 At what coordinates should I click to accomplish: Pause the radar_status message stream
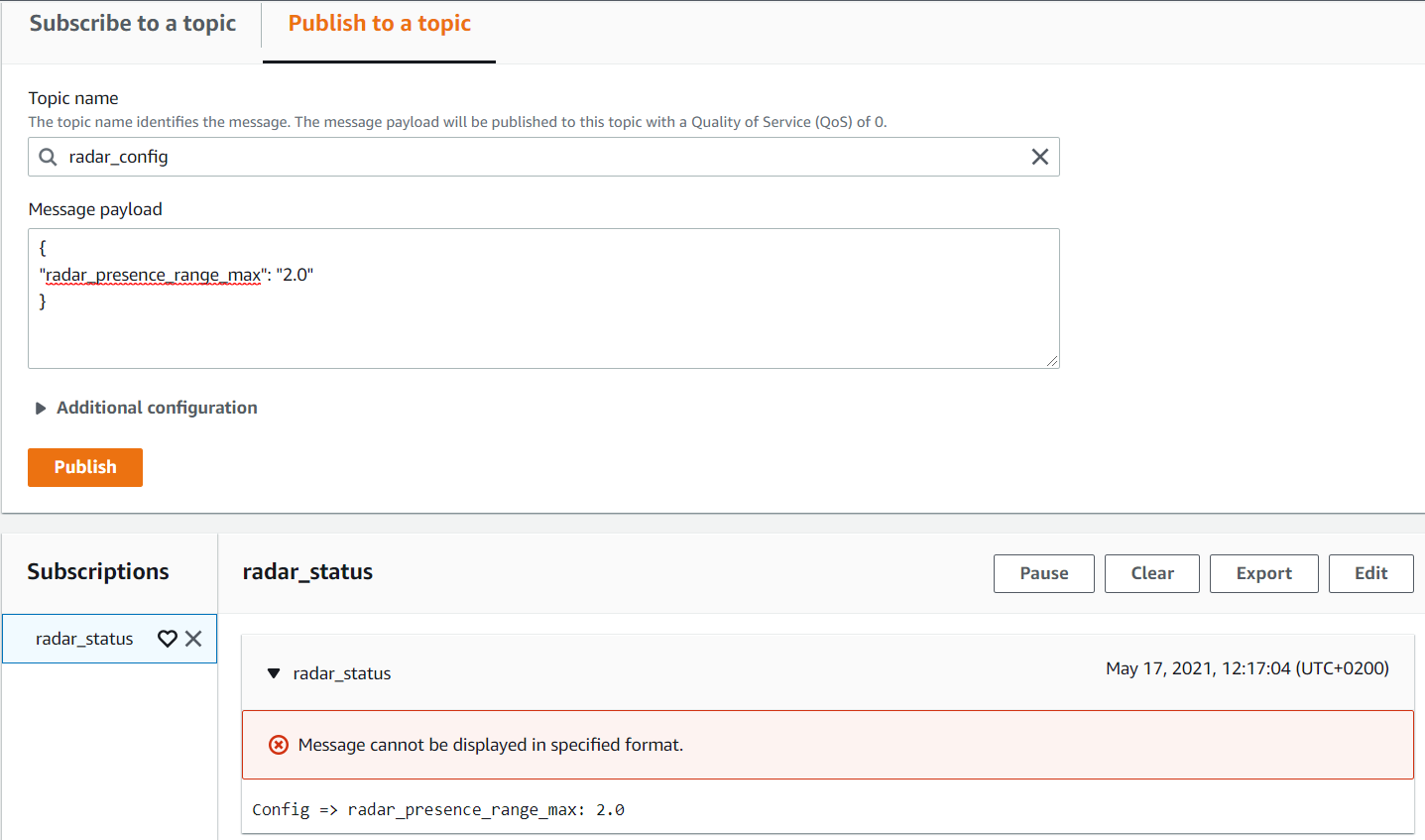(x=1044, y=573)
